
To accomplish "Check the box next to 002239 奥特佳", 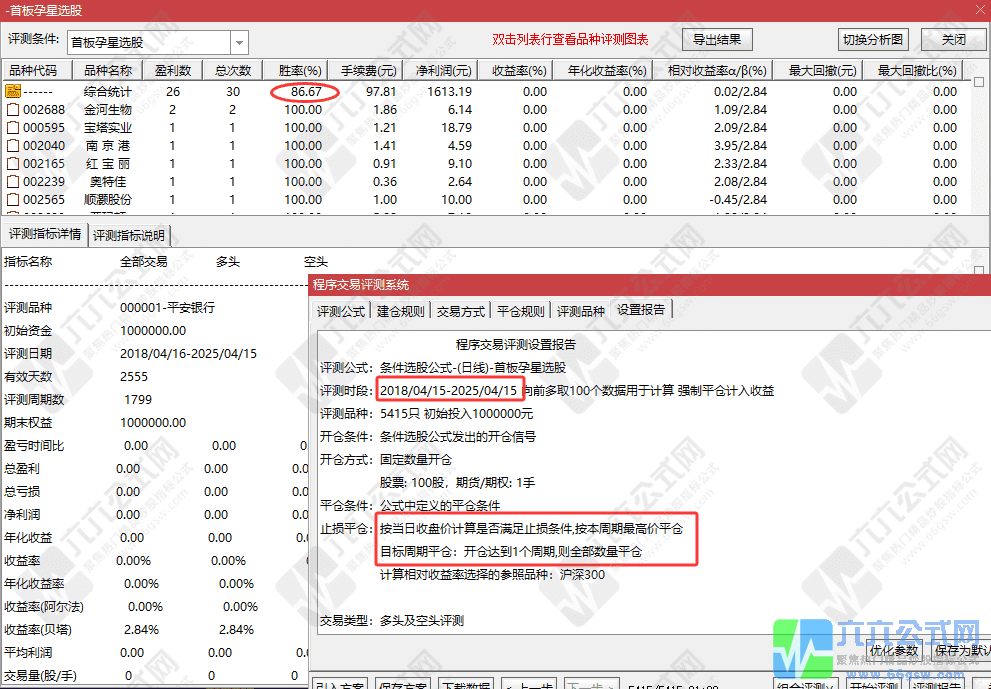I will 15,182.
